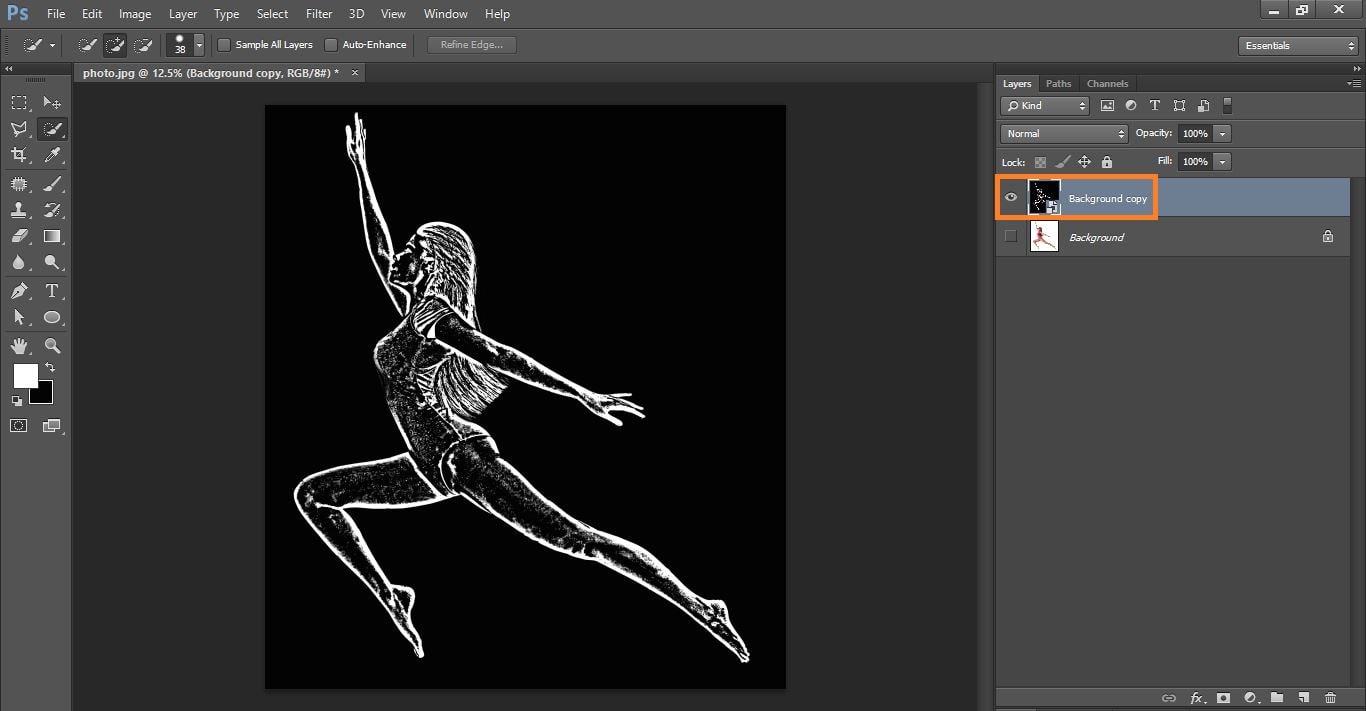Enable the Sample All Layers checkbox
This screenshot has width=1366, height=711.
click(x=224, y=45)
